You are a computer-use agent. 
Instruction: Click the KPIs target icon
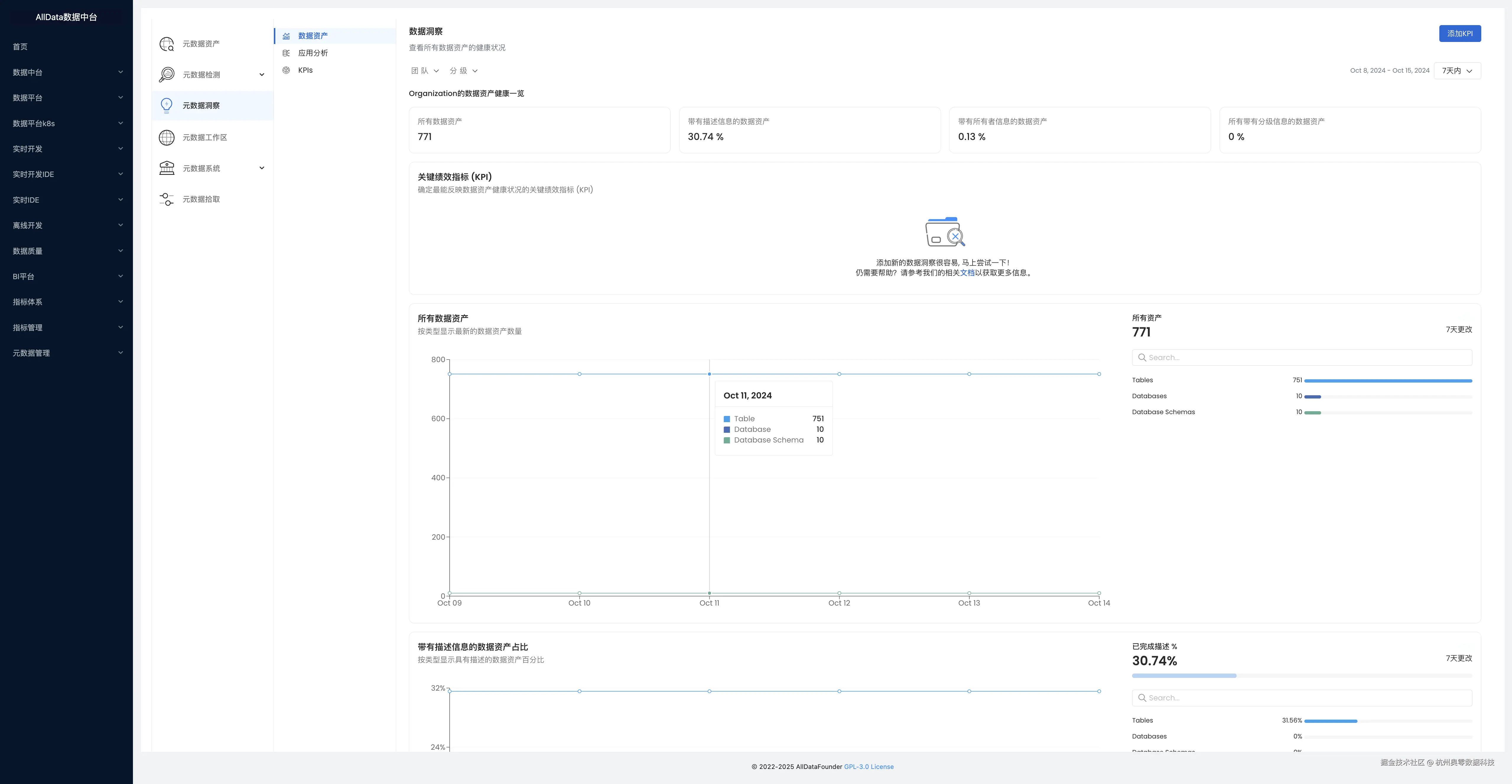287,70
